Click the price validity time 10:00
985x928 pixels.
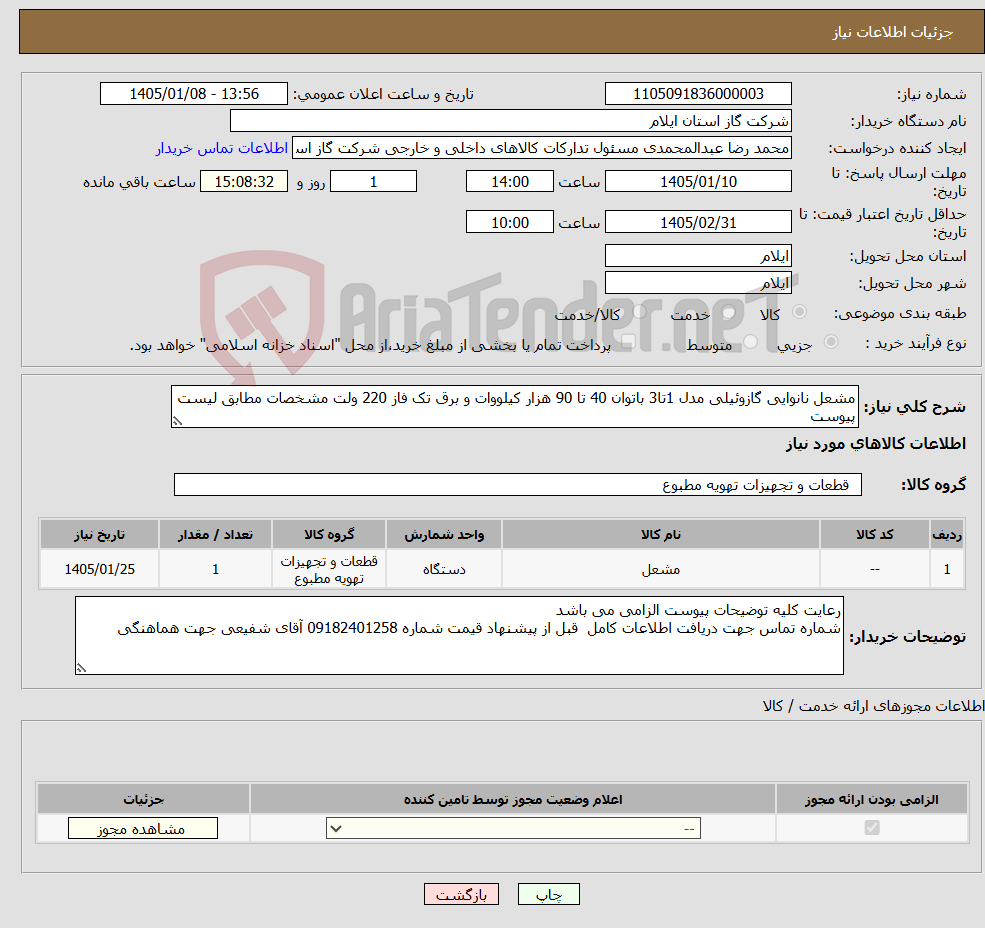[509, 222]
